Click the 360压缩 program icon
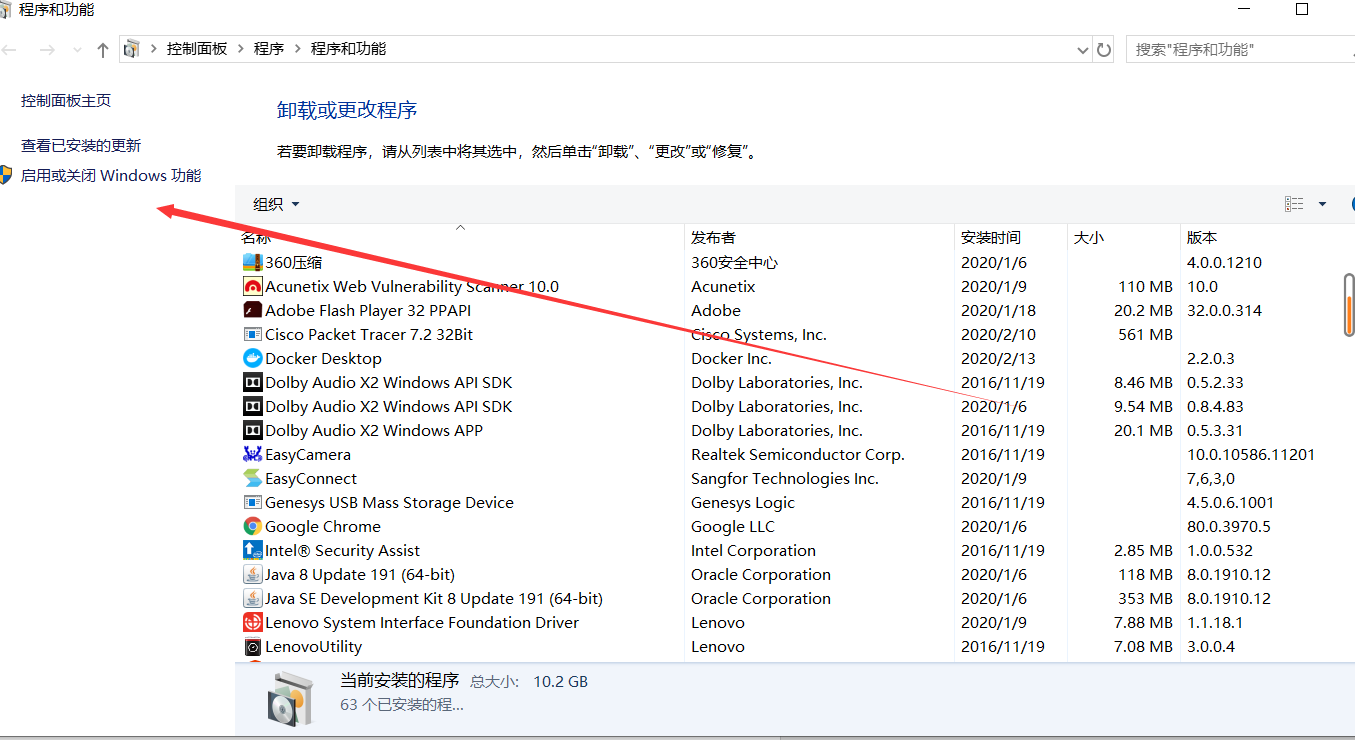The image size is (1355, 740). pyautogui.click(x=252, y=262)
